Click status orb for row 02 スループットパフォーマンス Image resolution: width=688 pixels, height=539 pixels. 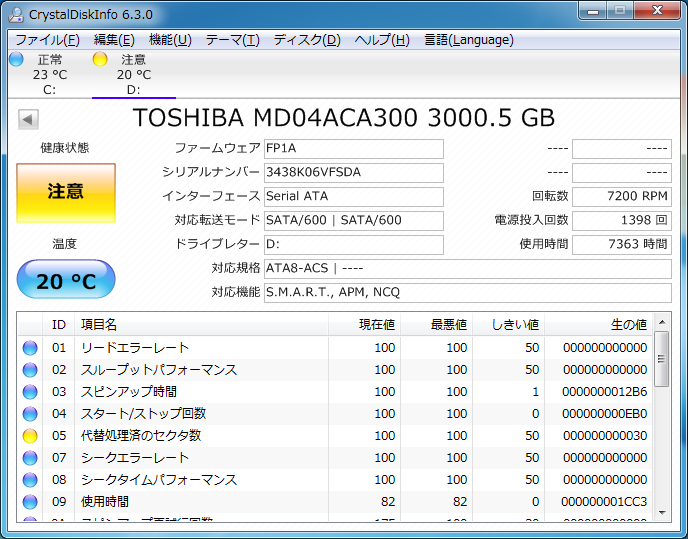(x=30, y=370)
